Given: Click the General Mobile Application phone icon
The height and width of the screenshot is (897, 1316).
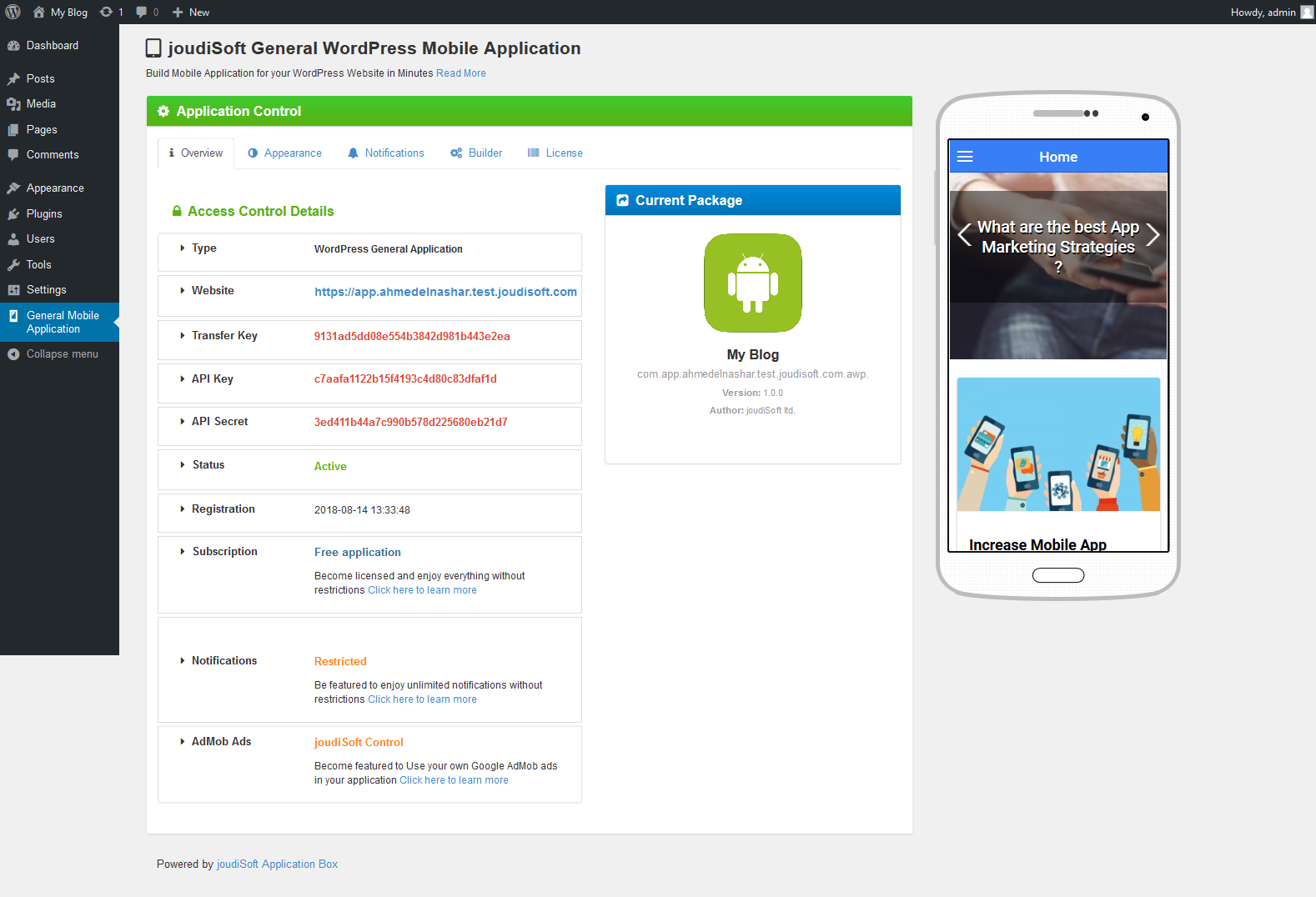Looking at the screenshot, I should pos(13,316).
